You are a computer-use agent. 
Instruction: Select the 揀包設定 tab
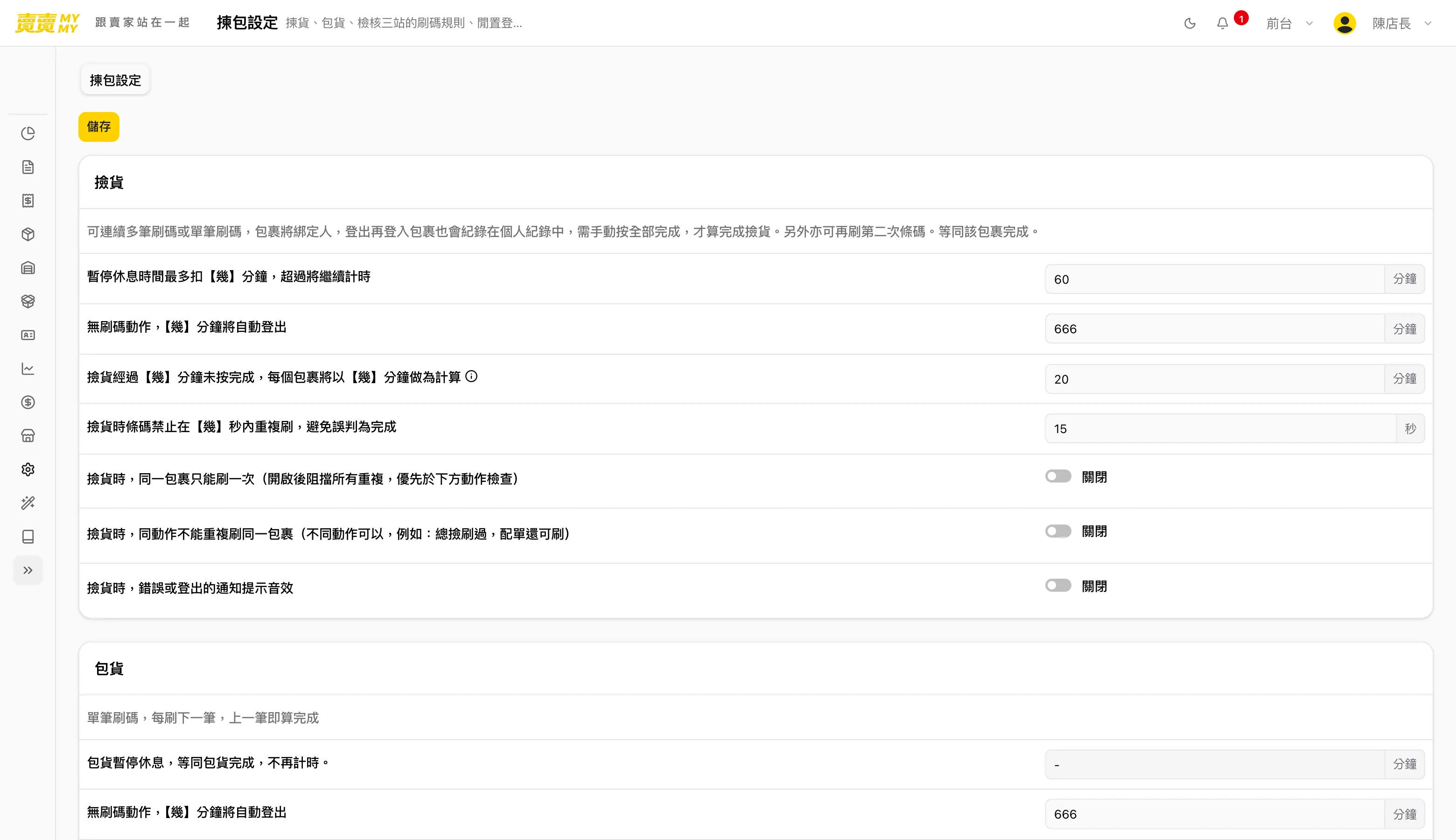click(x=115, y=80)
